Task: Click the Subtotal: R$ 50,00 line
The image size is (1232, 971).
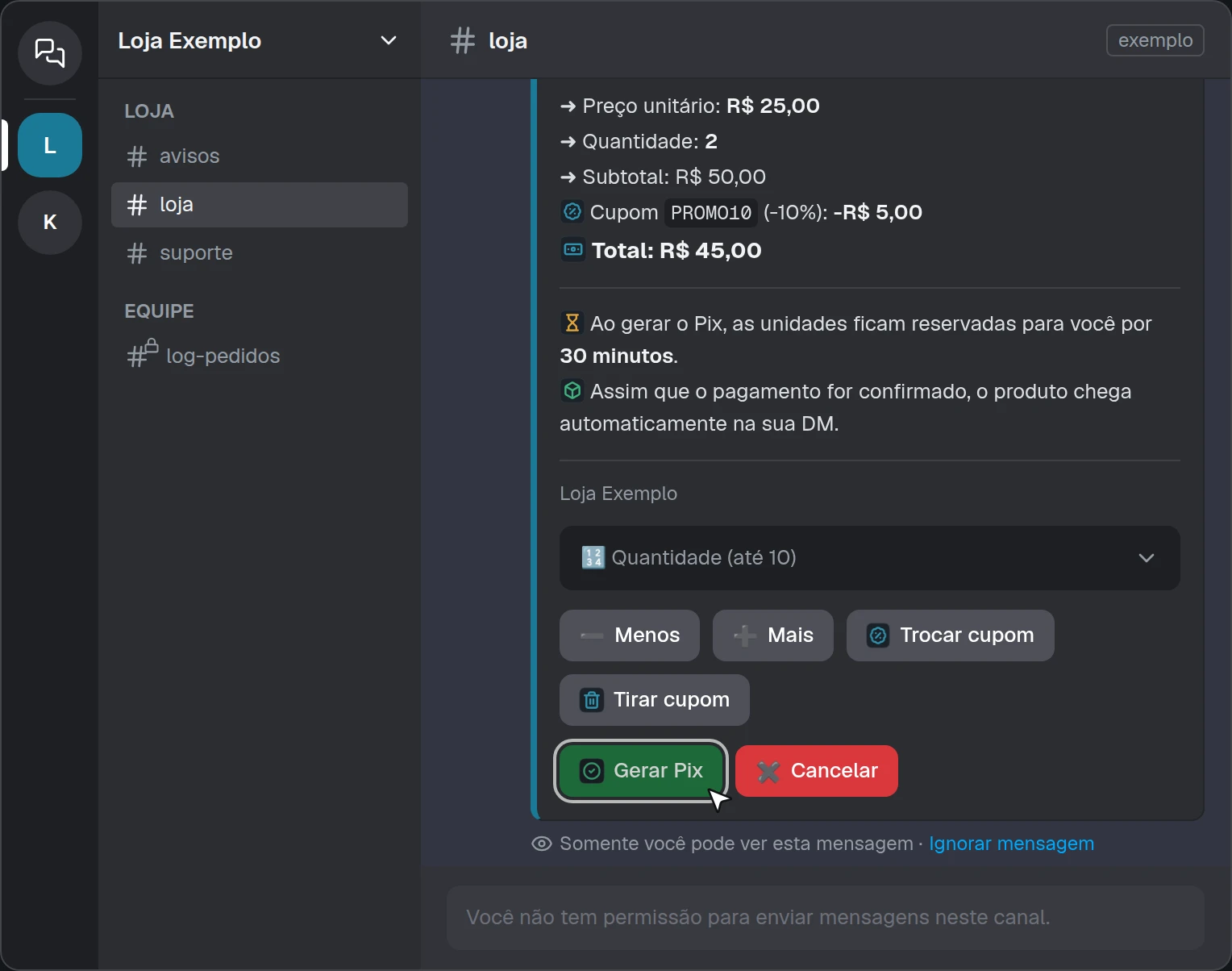Action: (664, 177)
